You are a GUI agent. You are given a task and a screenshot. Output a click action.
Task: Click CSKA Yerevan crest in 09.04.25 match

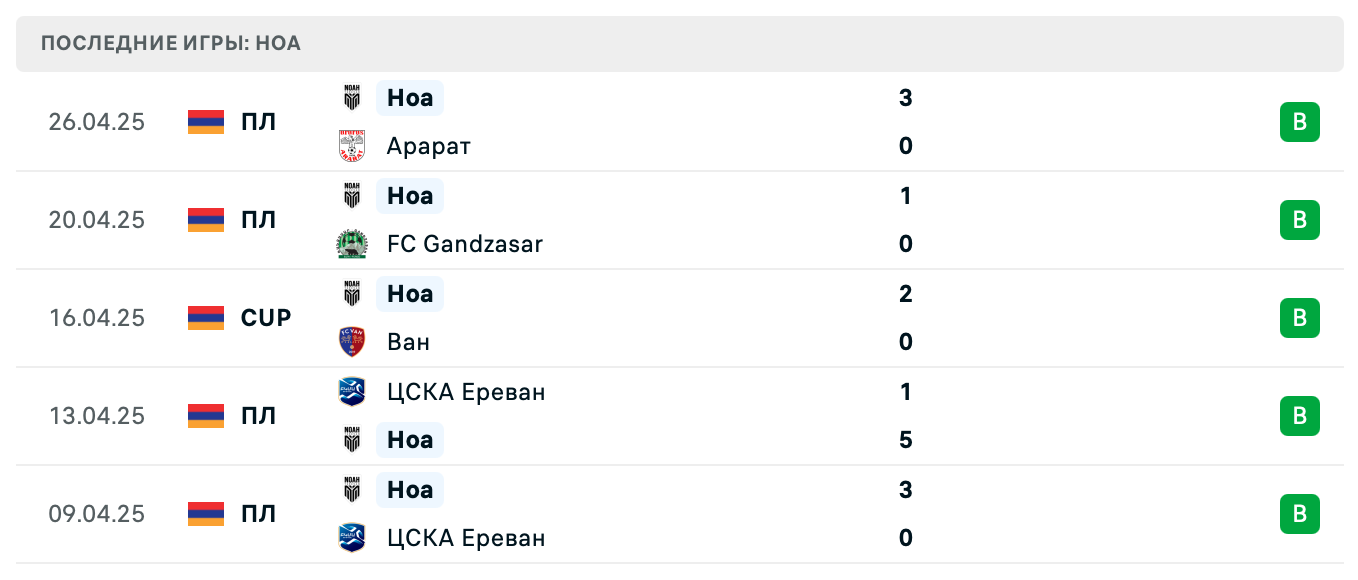click(352, 538)
